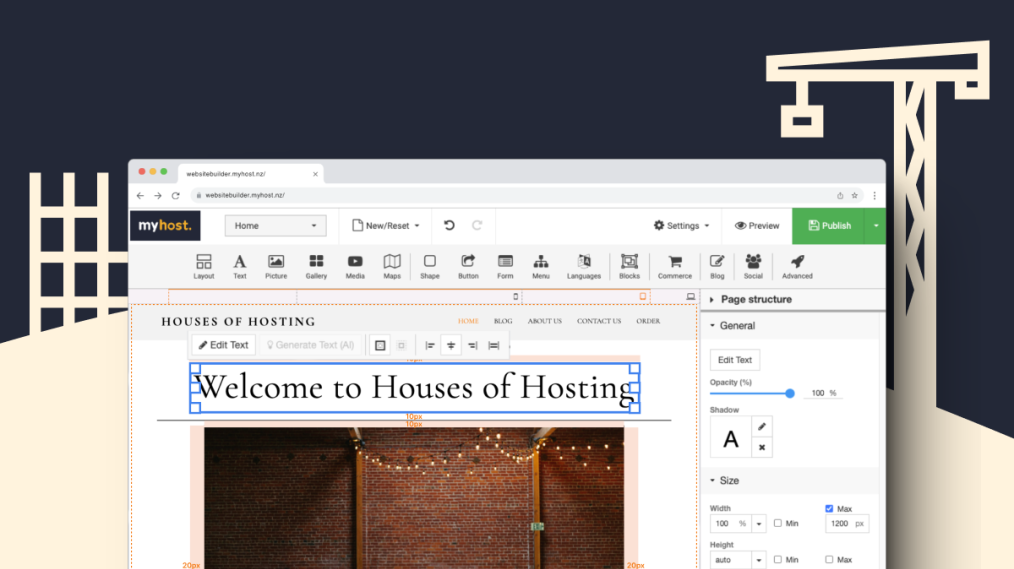This screenshot has height=569, width=1014.
Task: Click Edit Text in General panel
Action: coord(735,360)
